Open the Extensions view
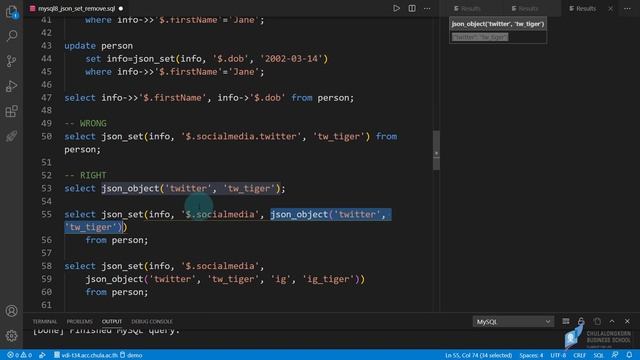This screenshot has height=360, width=640. point(11,111)
